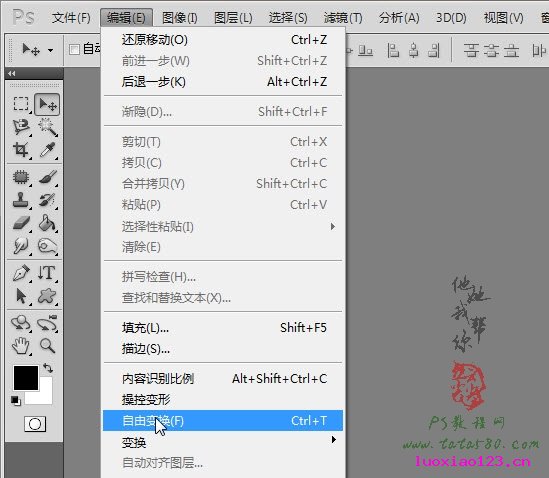
Task: Click the Ps application logo
Action: pos(23,17)
